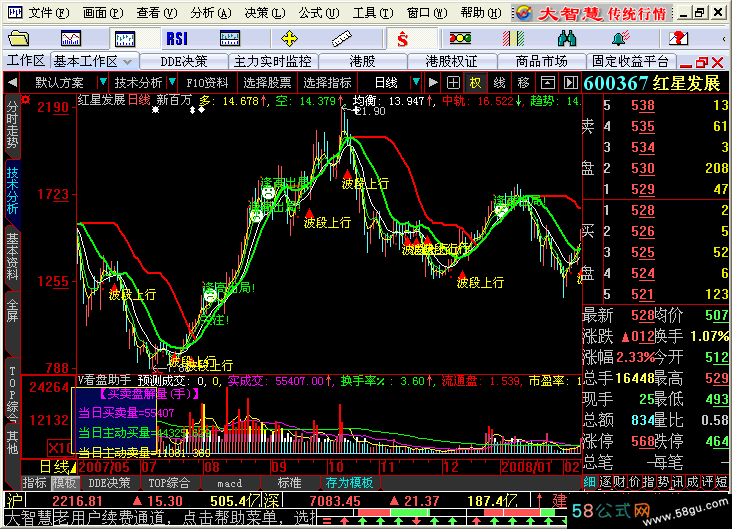
Task: Open the 工具(T) menu
Action: click(x=373, y=13)
